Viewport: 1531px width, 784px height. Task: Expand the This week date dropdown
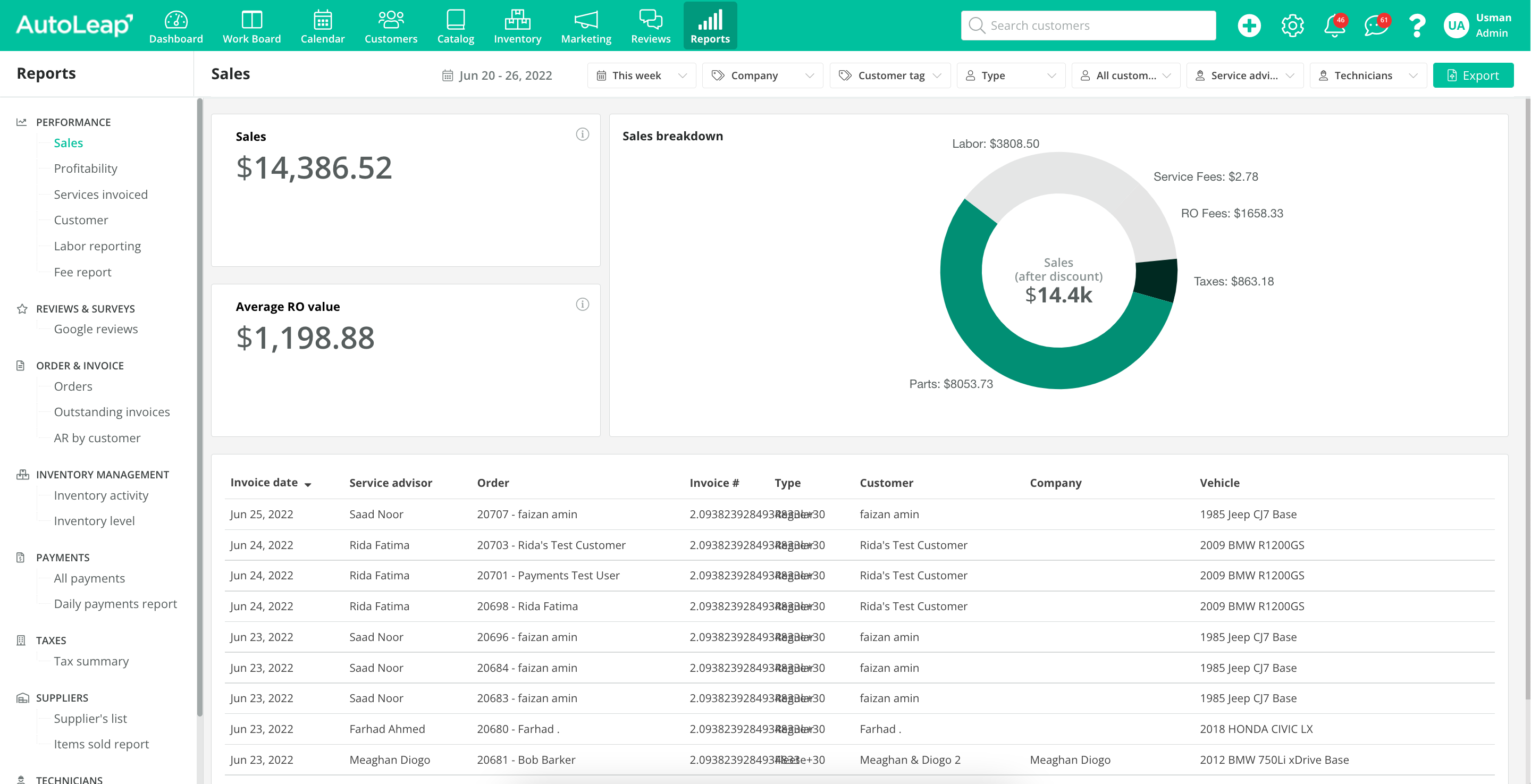(641, 75)
